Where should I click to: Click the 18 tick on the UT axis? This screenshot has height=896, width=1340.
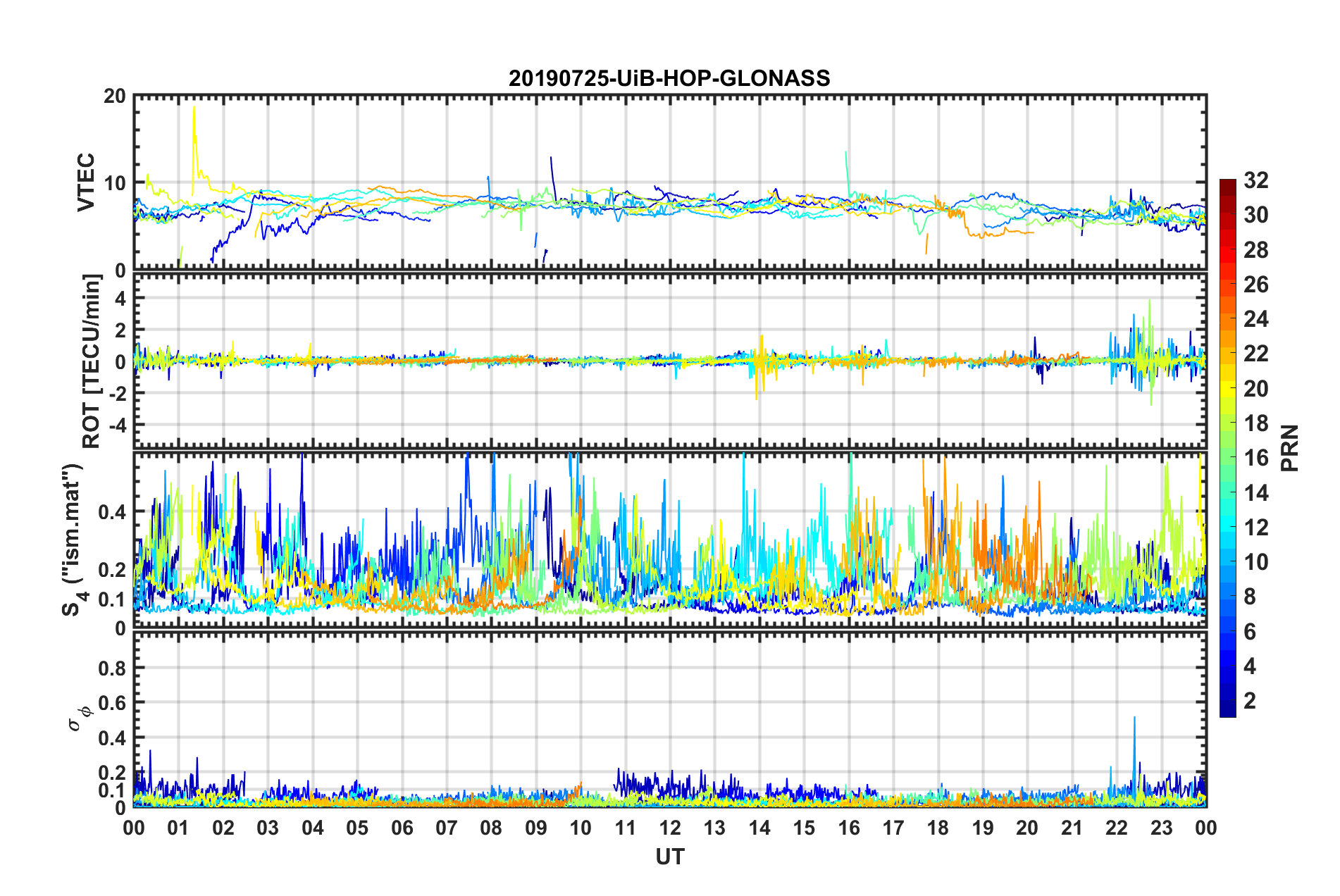[x=938, y=828]
